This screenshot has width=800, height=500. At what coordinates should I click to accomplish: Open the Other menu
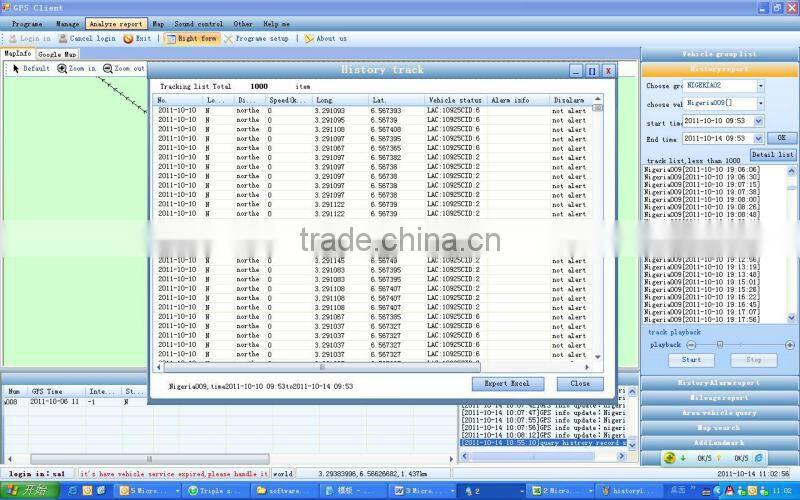(x=243, y=24)
